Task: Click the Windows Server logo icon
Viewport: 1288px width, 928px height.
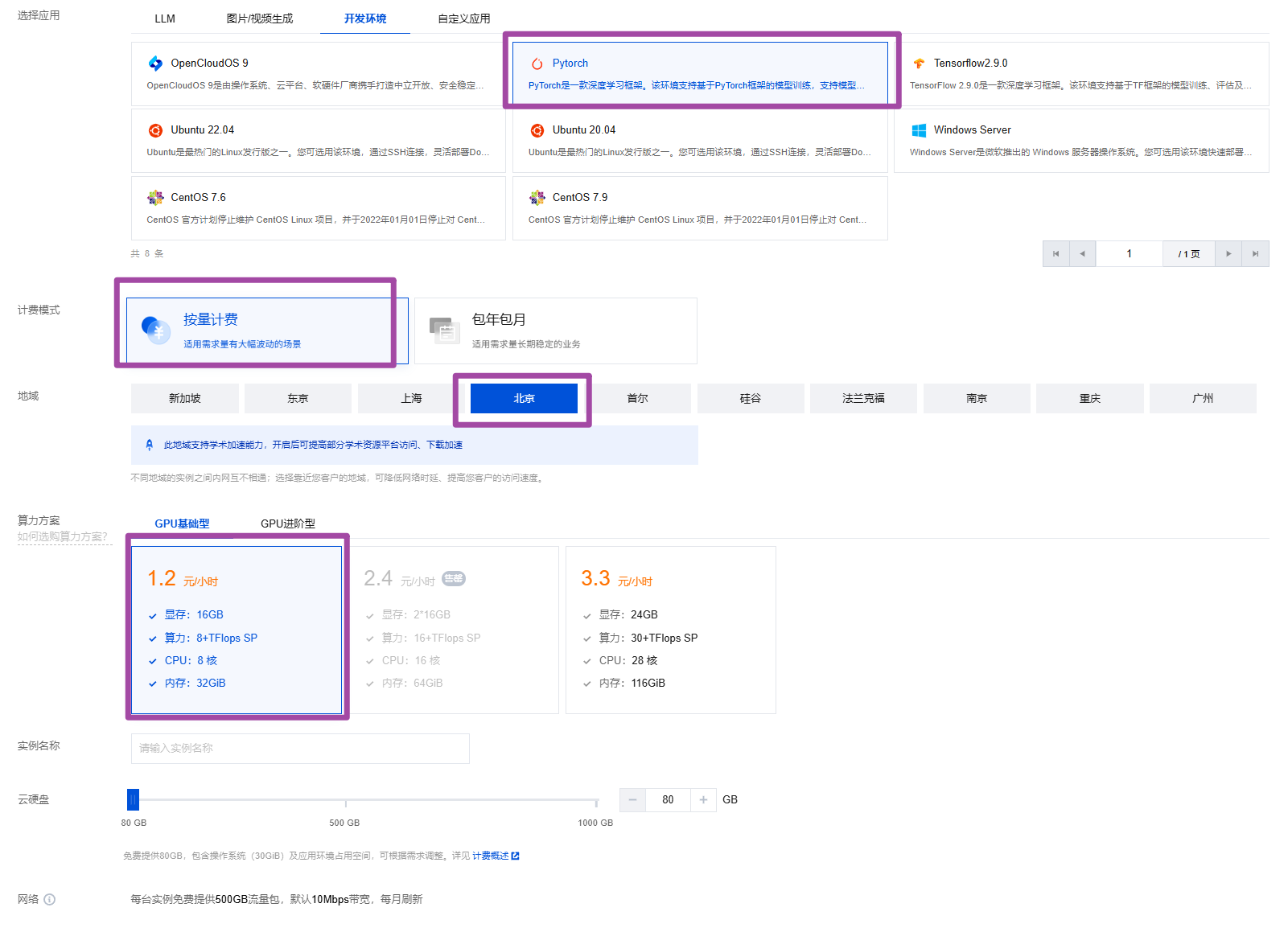Action: click(x=919, y=130)
